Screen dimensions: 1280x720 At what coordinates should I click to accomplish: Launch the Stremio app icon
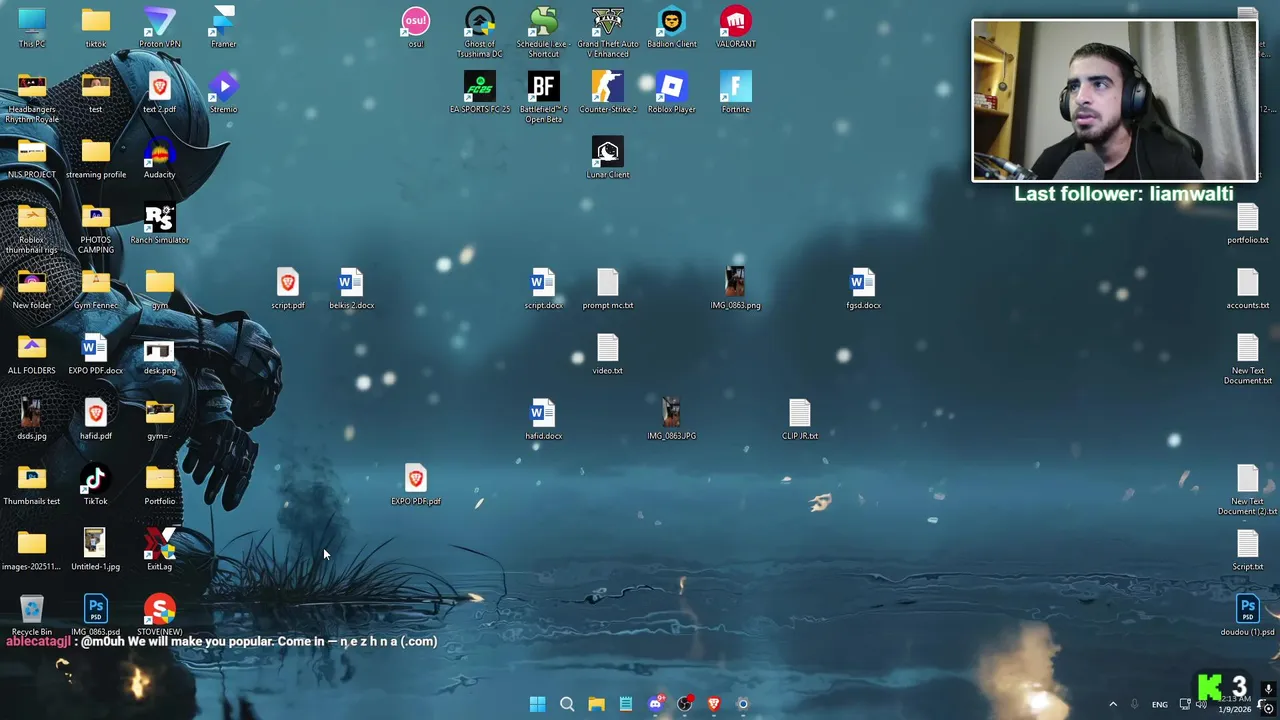click(223, 92)
